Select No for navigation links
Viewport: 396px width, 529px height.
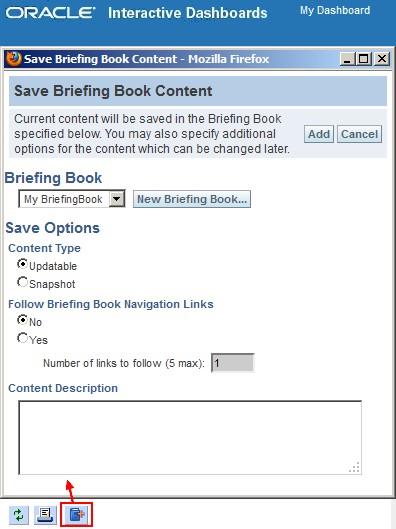coord(22,319)
